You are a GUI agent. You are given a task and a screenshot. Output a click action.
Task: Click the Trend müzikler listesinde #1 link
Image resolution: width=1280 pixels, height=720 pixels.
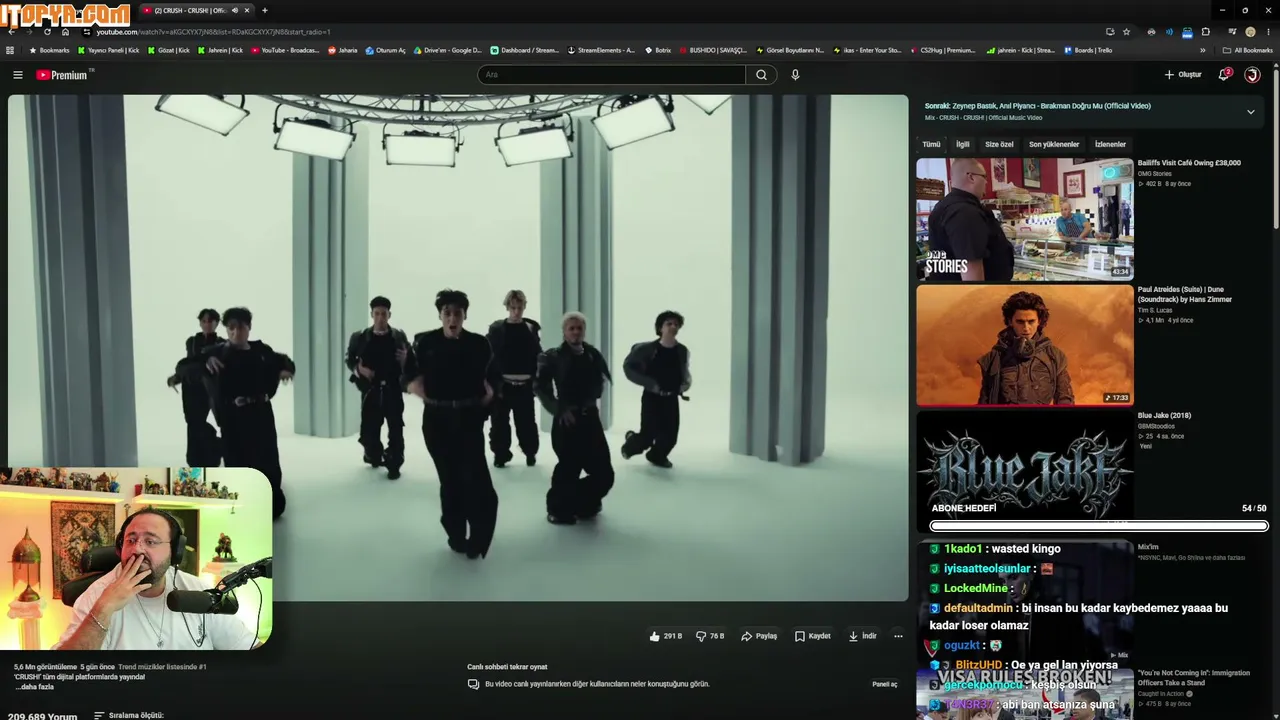162,667
